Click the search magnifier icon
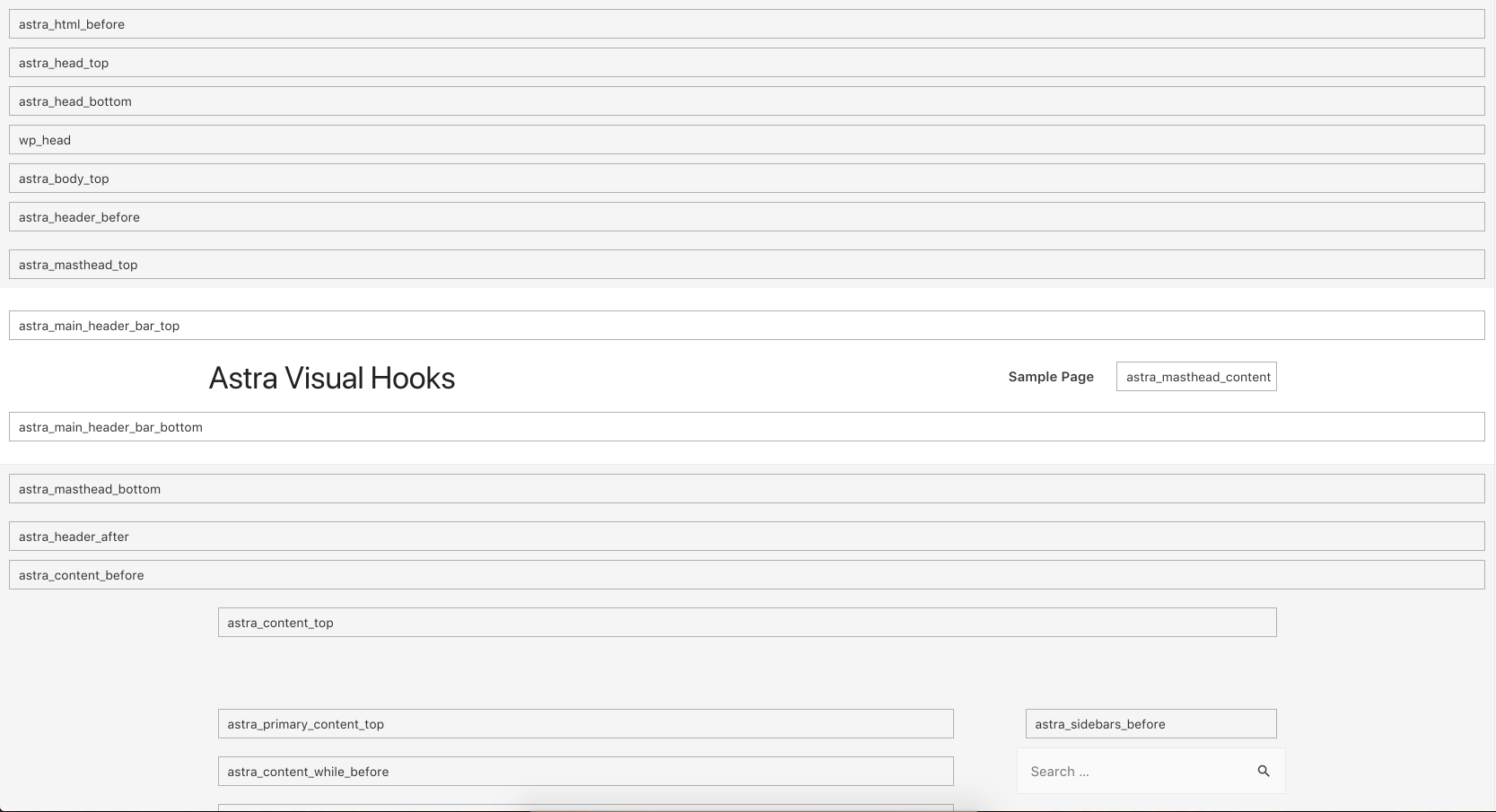The image size is (1496, 812). click(x=1264, y=771)
